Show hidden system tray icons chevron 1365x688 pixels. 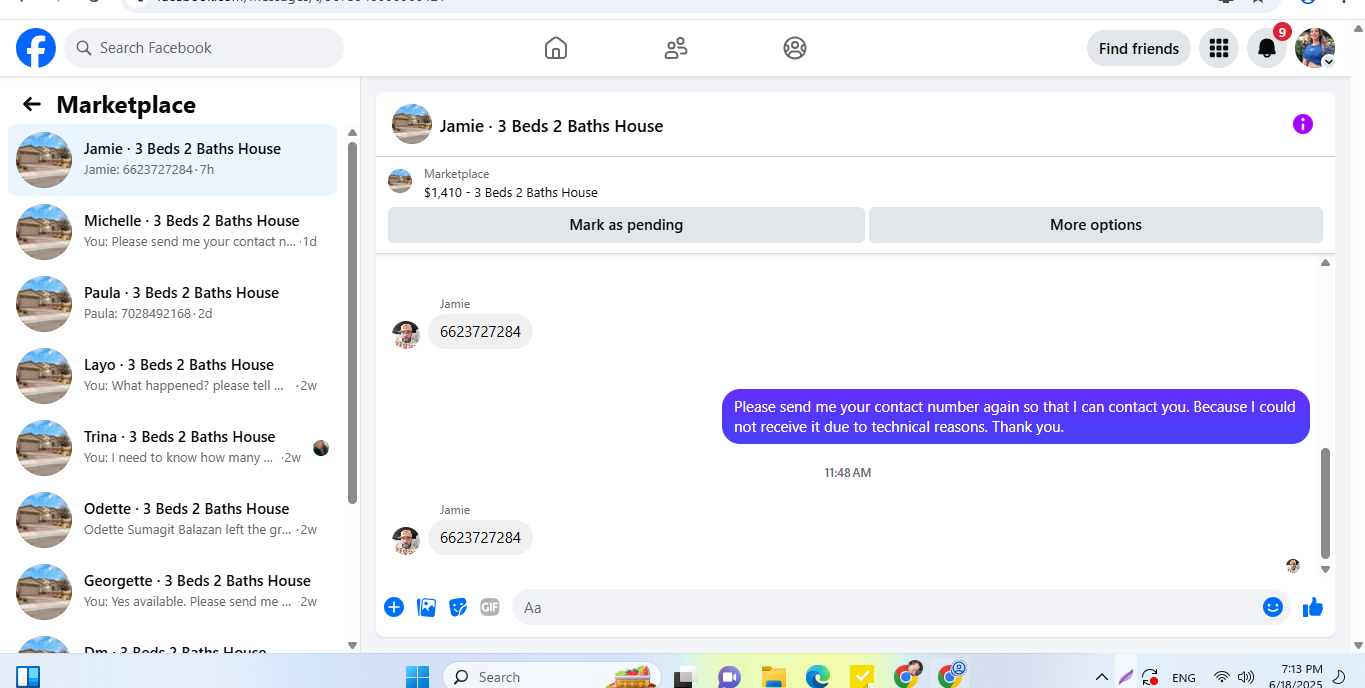coord(1102,677)
